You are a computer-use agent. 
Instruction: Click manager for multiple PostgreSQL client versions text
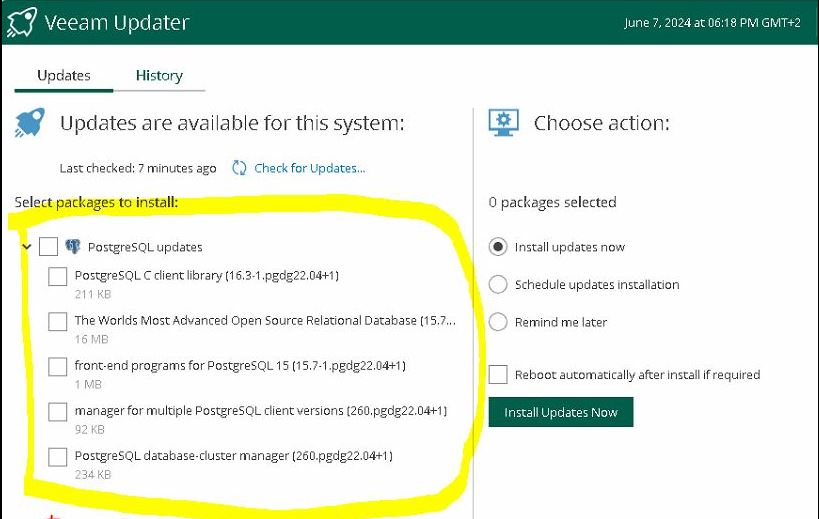[261, 410]
